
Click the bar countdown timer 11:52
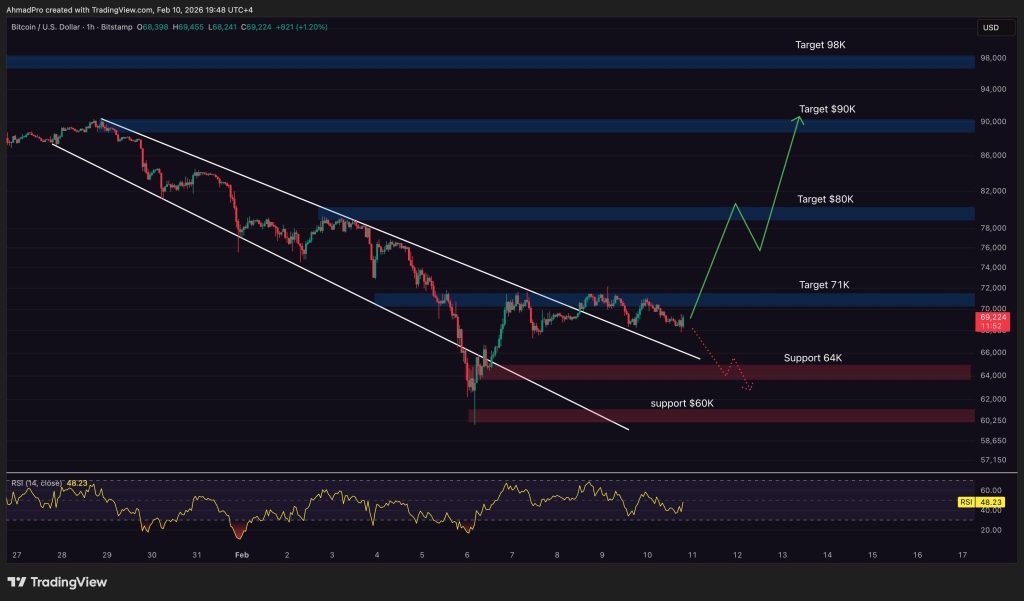coord(990,327)
